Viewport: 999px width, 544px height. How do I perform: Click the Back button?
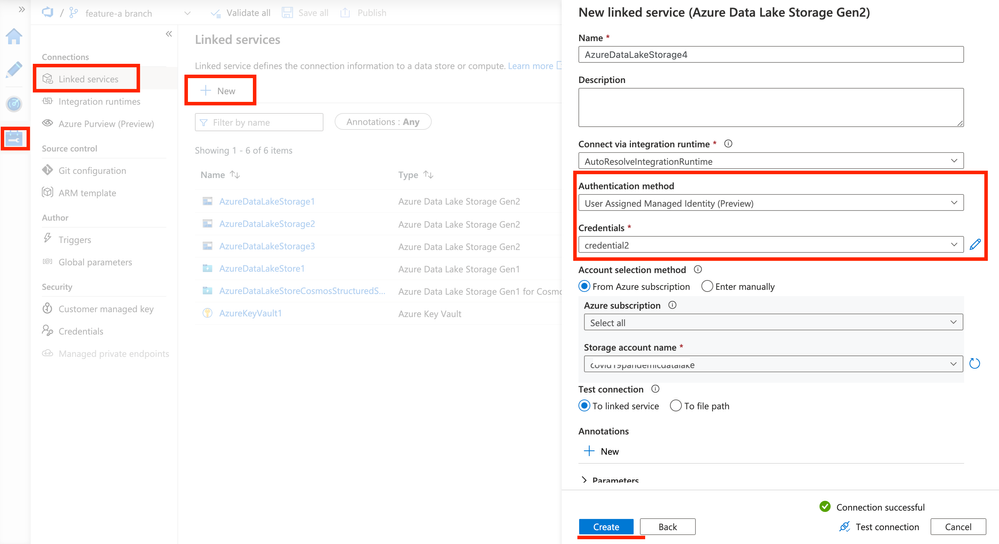point(668,527)
